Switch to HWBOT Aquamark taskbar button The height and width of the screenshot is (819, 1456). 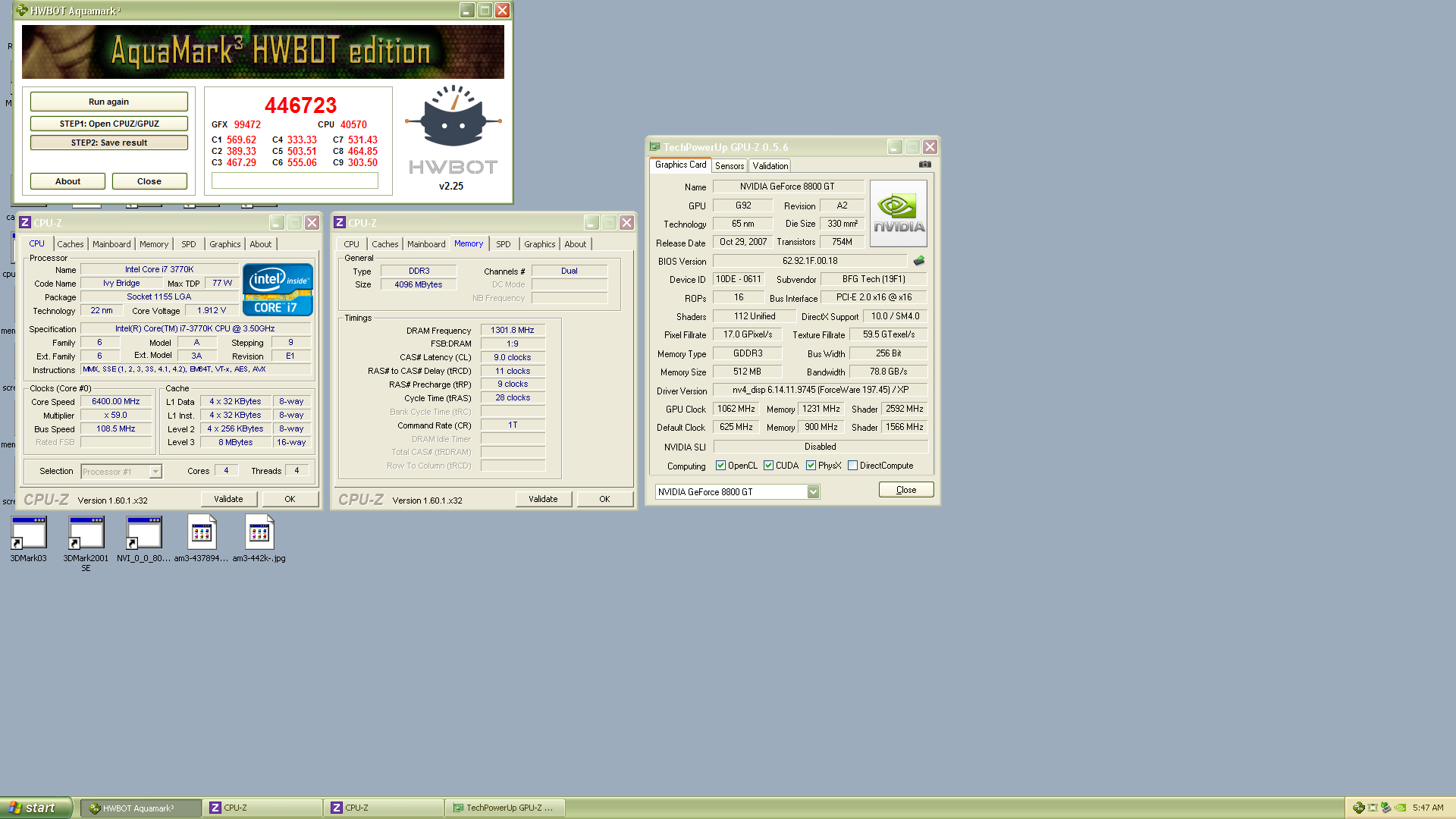click(x=141, y=808)
